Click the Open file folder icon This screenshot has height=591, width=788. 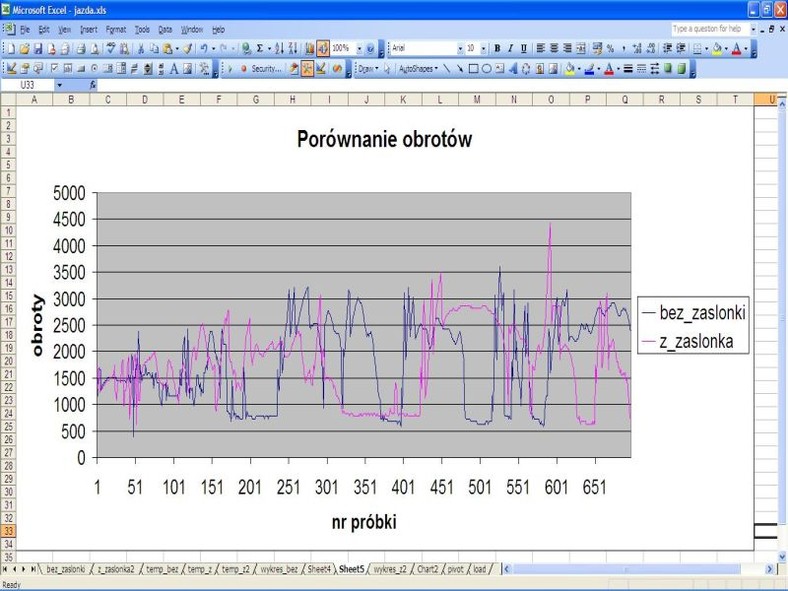pyautogui.click(x=24, y=48)
